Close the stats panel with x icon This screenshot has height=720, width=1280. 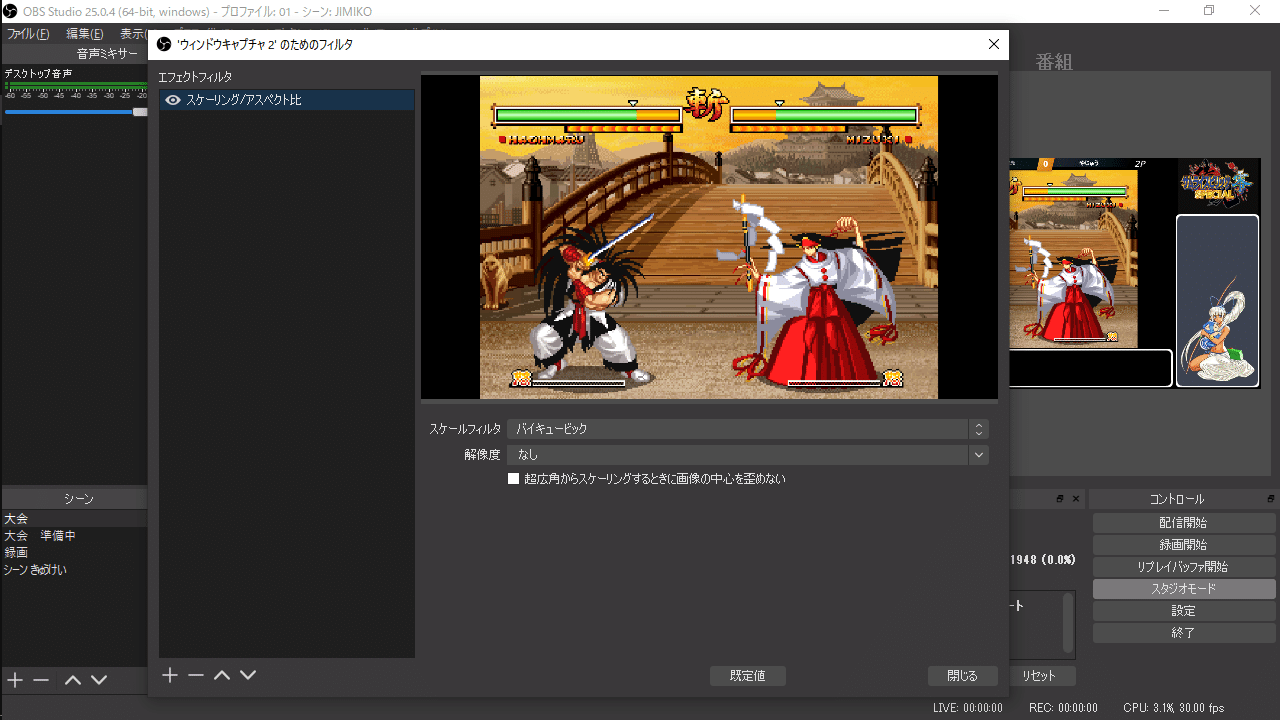[1076, 498]
